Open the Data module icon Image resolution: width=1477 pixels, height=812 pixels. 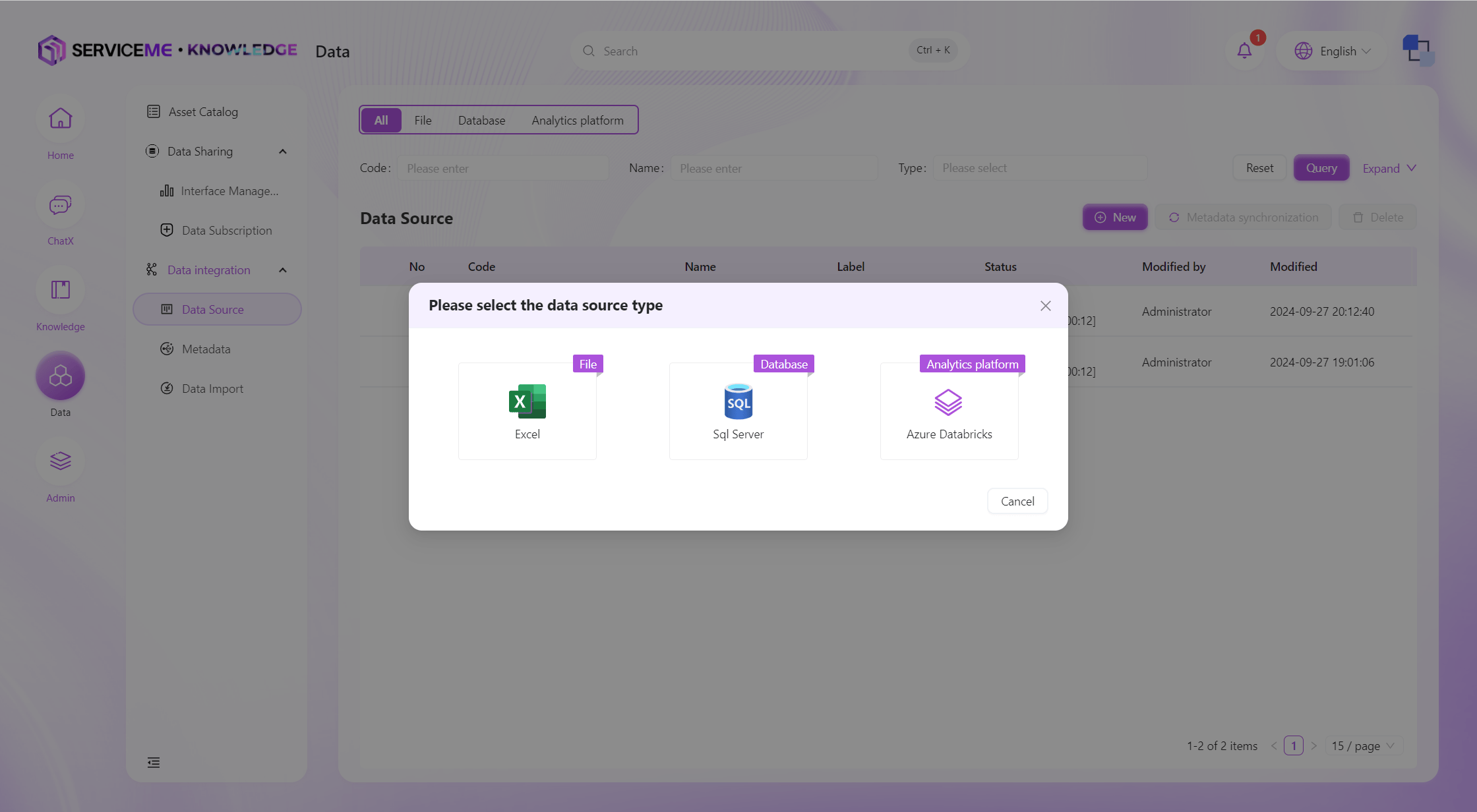click(61, 376)
